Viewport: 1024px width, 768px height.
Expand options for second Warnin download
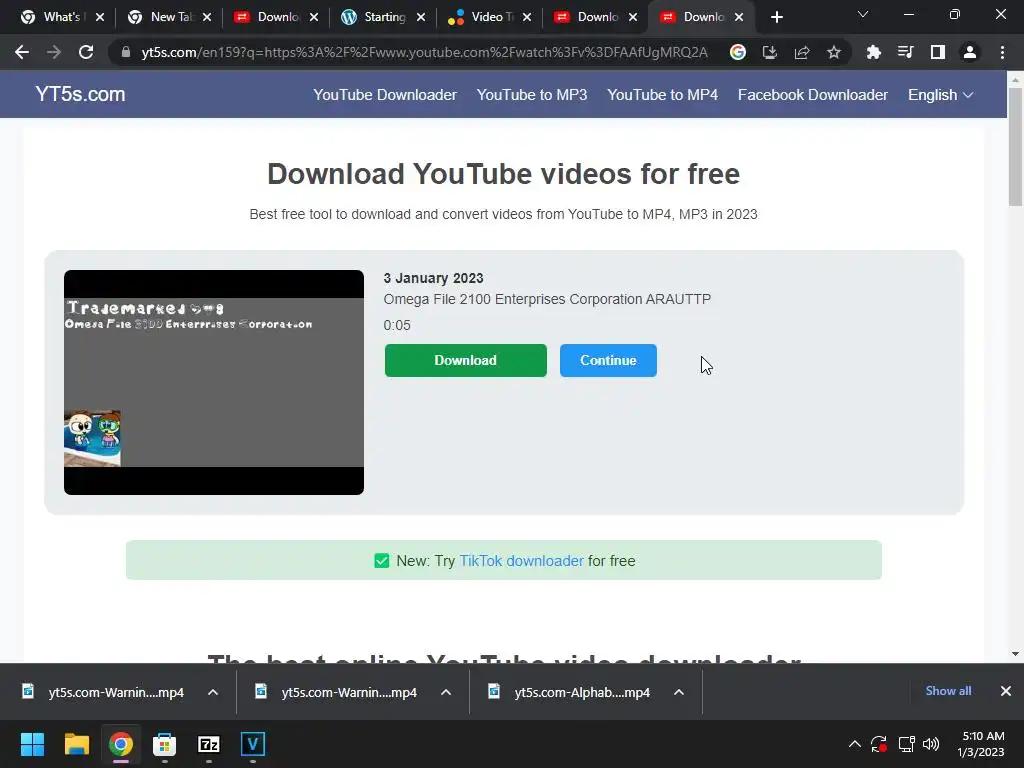(x=446, y=692)
